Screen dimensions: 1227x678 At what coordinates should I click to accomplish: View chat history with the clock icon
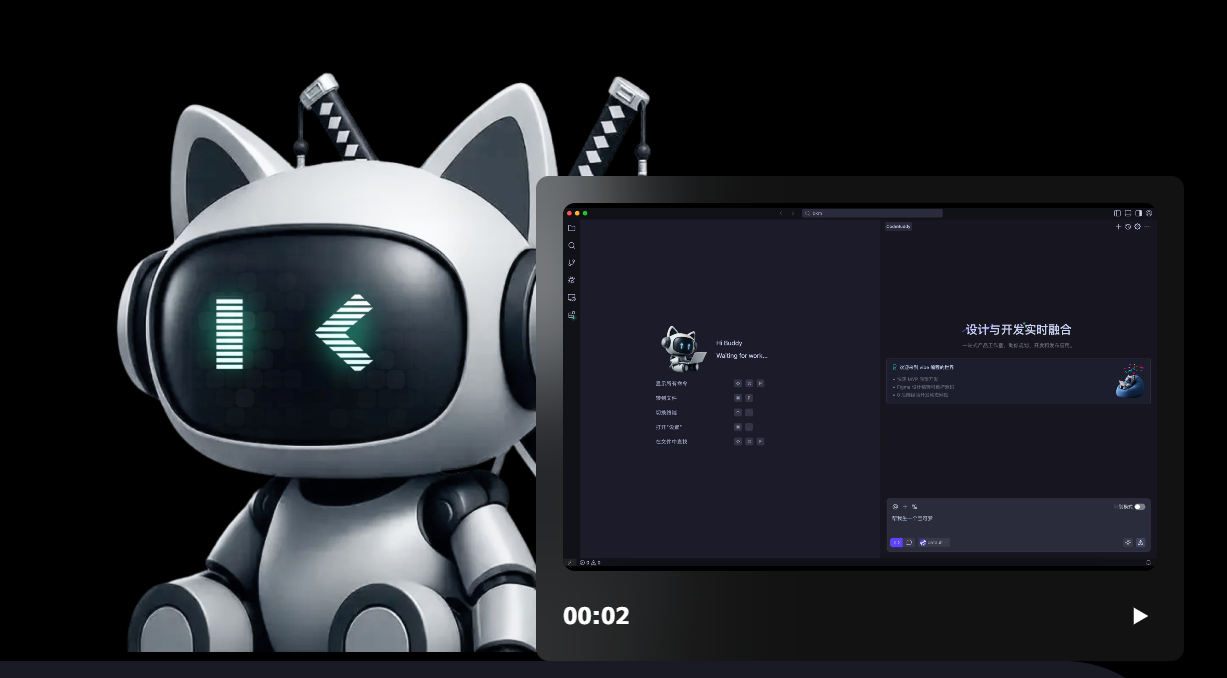click(1128, 227)
